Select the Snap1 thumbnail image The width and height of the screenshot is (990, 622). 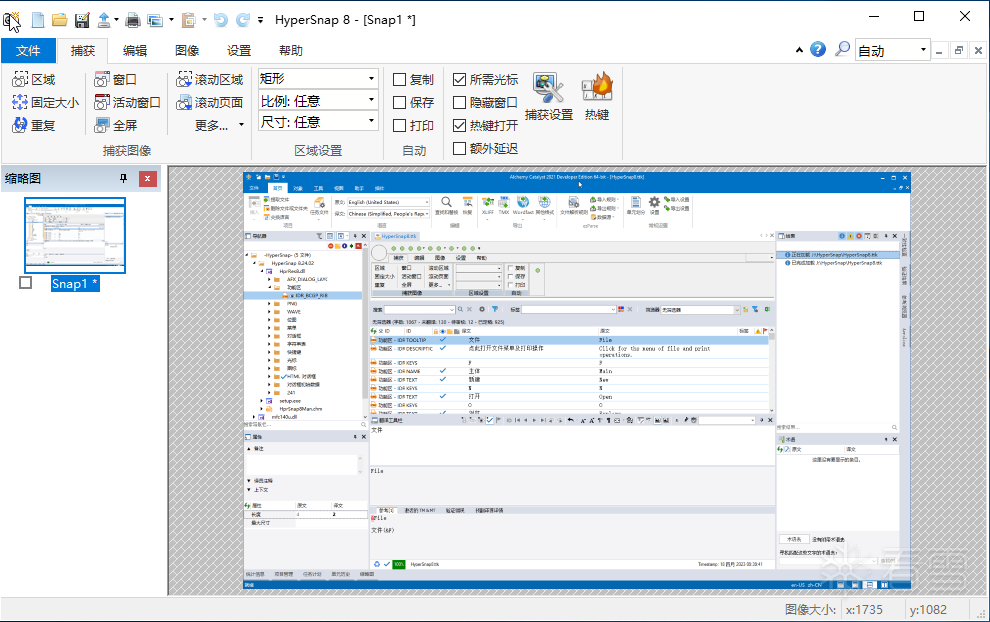pos(75,235)
